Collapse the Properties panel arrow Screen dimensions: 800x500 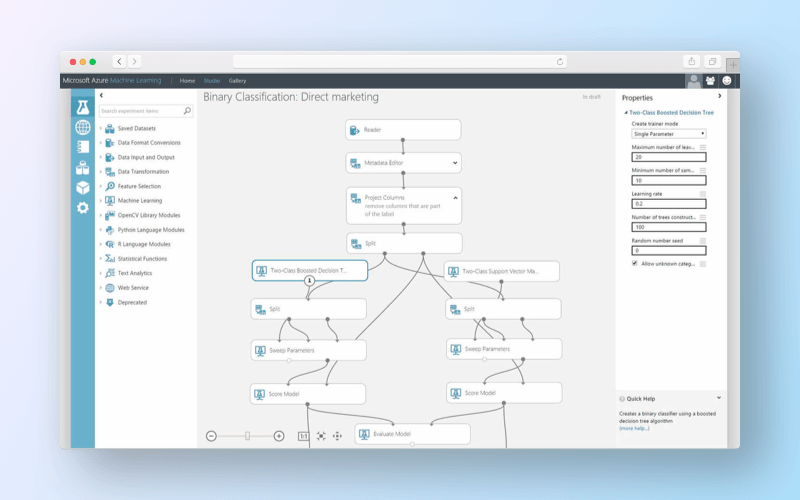click(719, 96)
